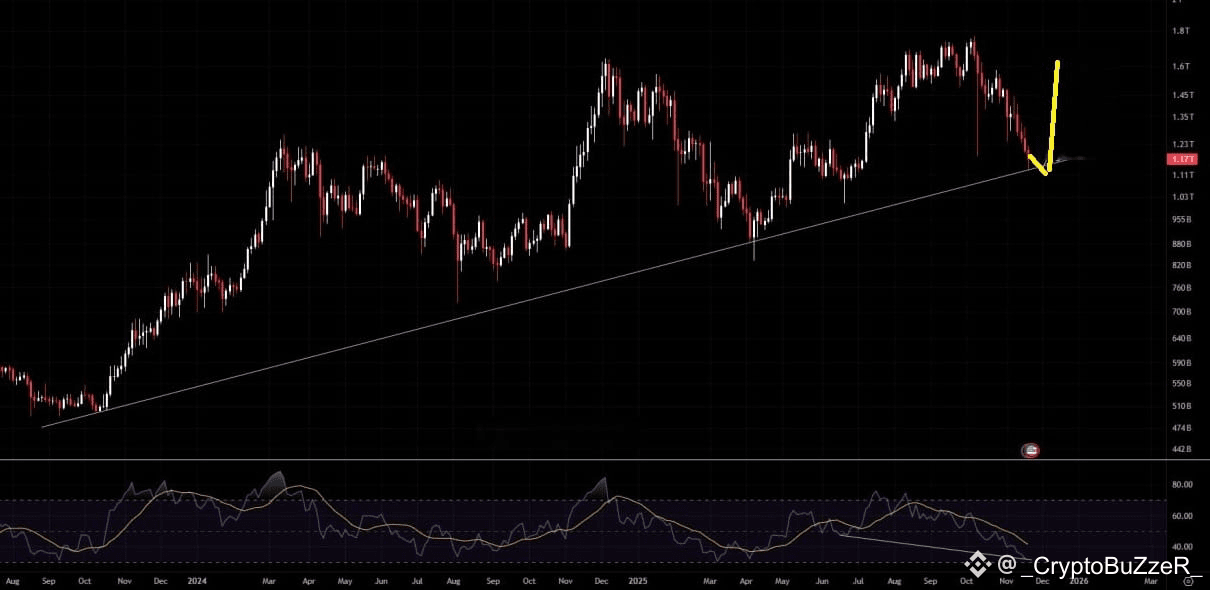Click the 1.8T price axis label
The height and width of the screenshot is (590, 1210).
(1180, 31)
